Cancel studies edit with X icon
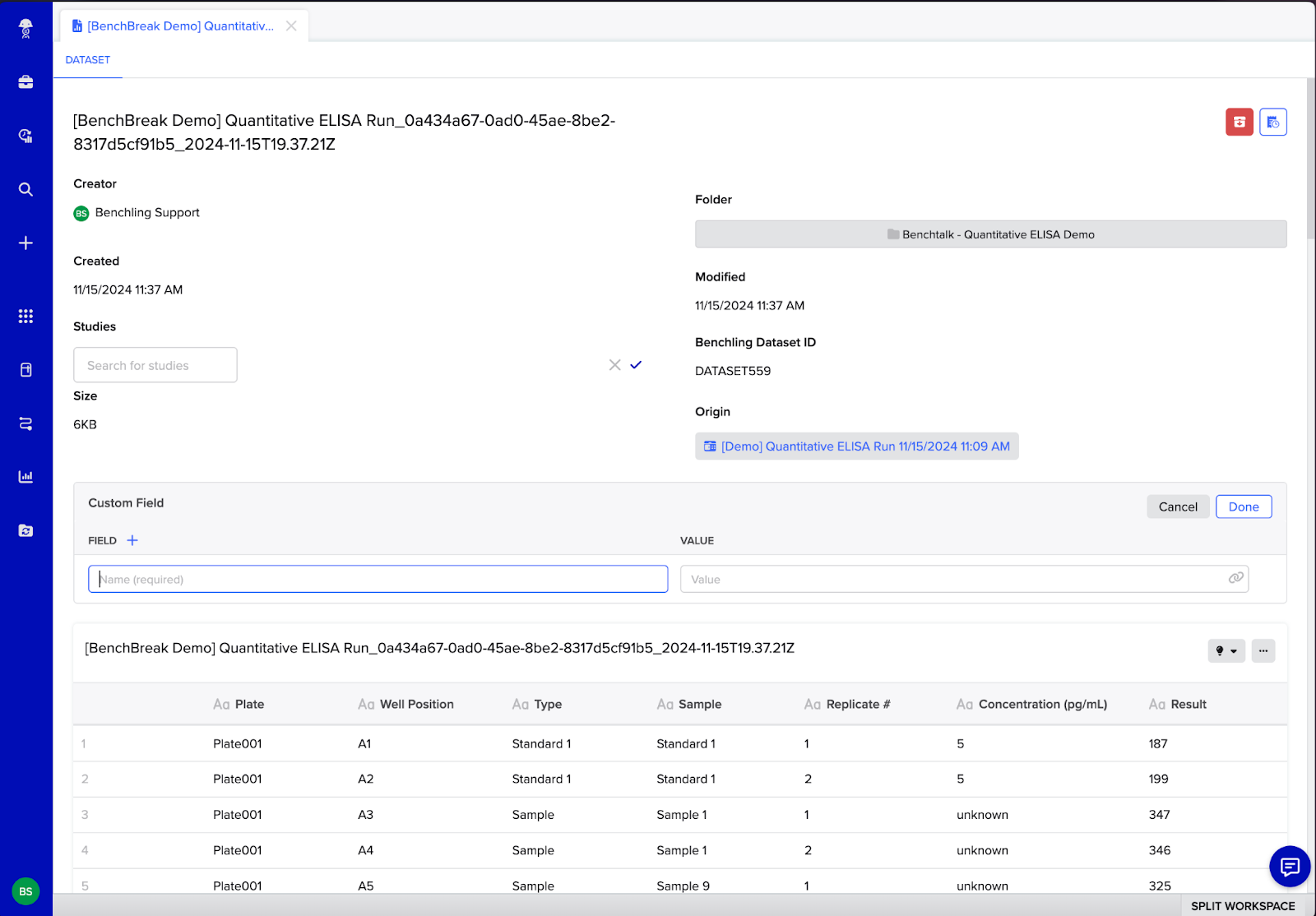Screen dimensions: 1316x916 pos(614,364)
